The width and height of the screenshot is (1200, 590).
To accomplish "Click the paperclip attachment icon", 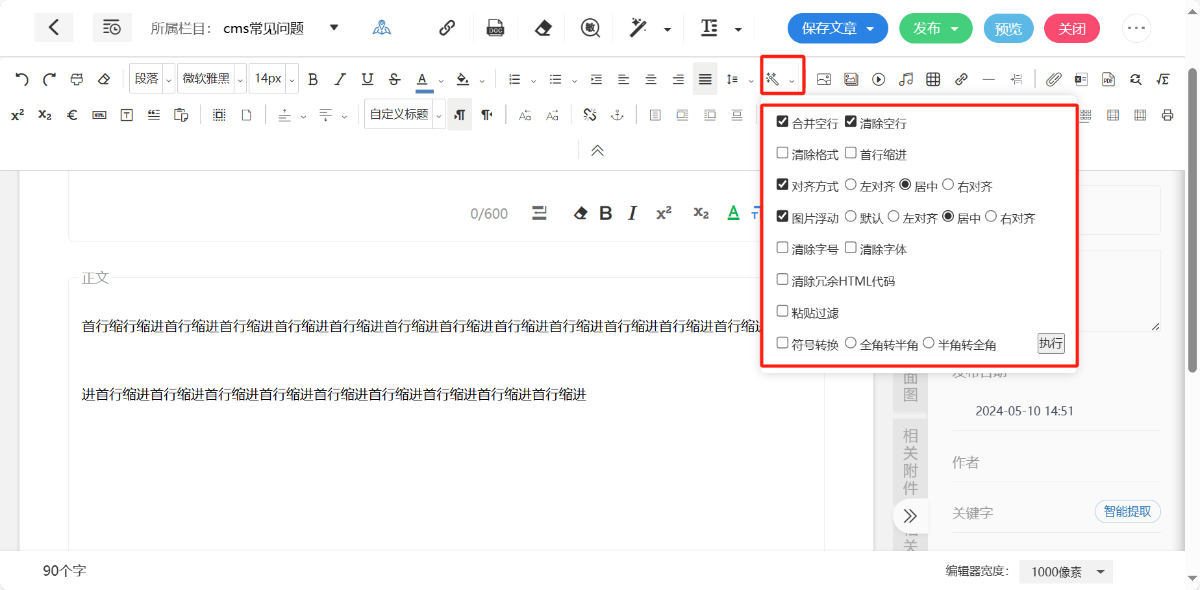I will (1053, 79).
